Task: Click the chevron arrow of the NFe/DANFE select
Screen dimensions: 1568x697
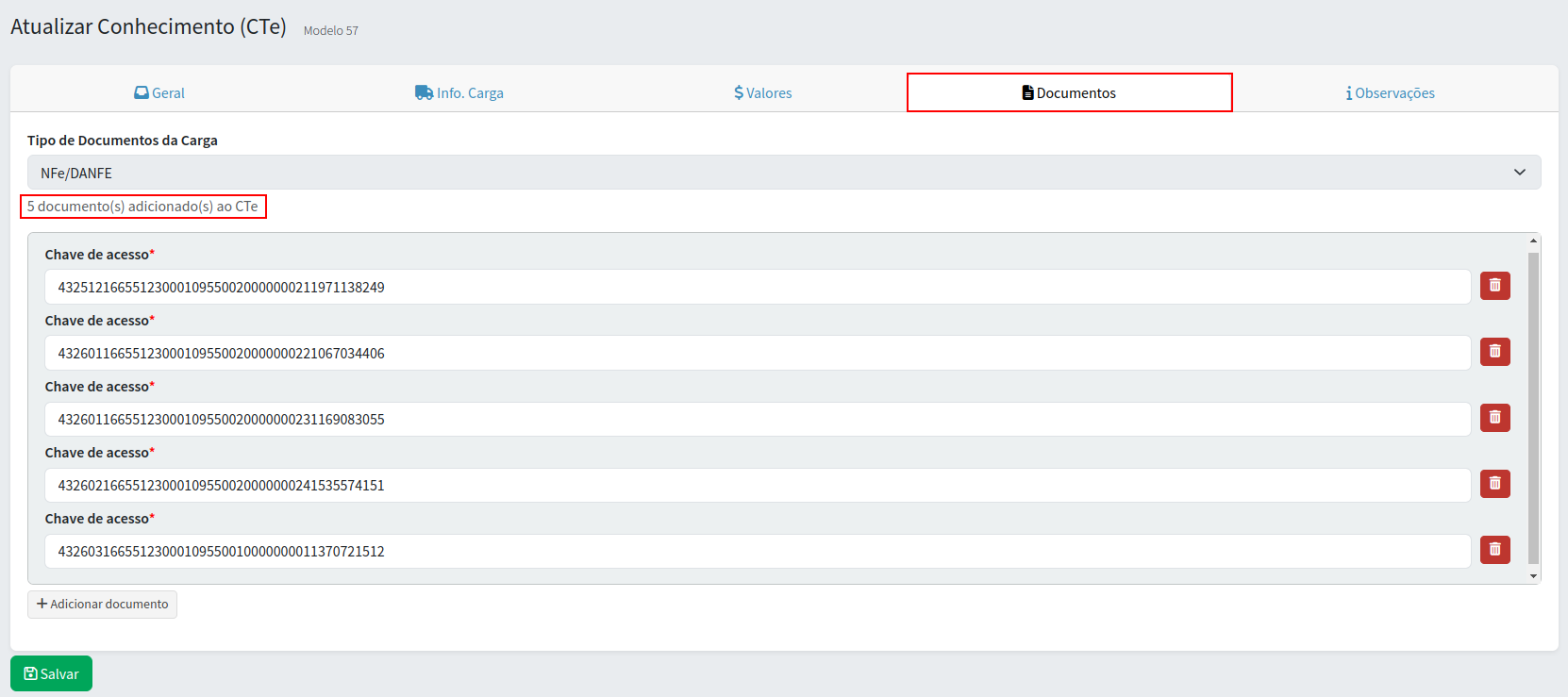Action: (1519, 173)
